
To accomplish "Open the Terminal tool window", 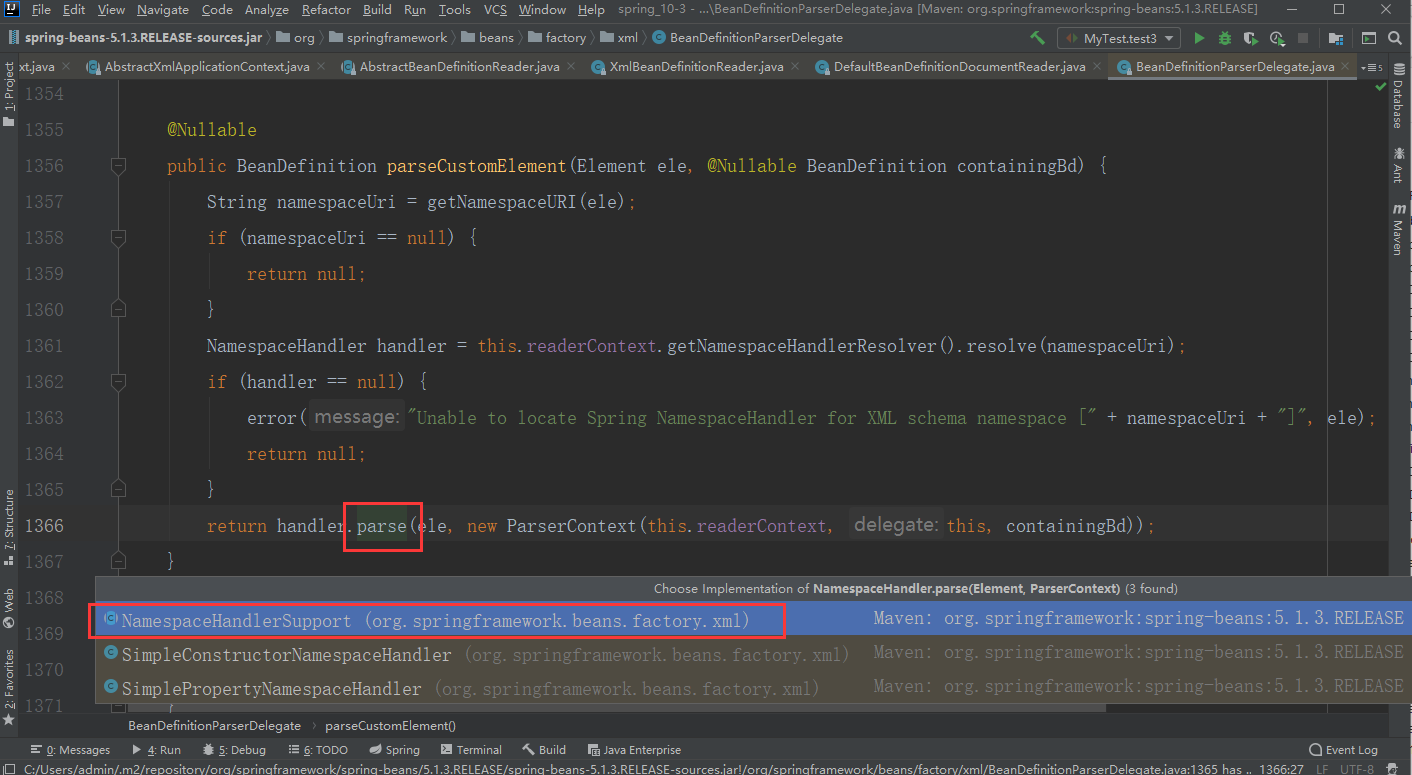I will [x=471, y=750].
